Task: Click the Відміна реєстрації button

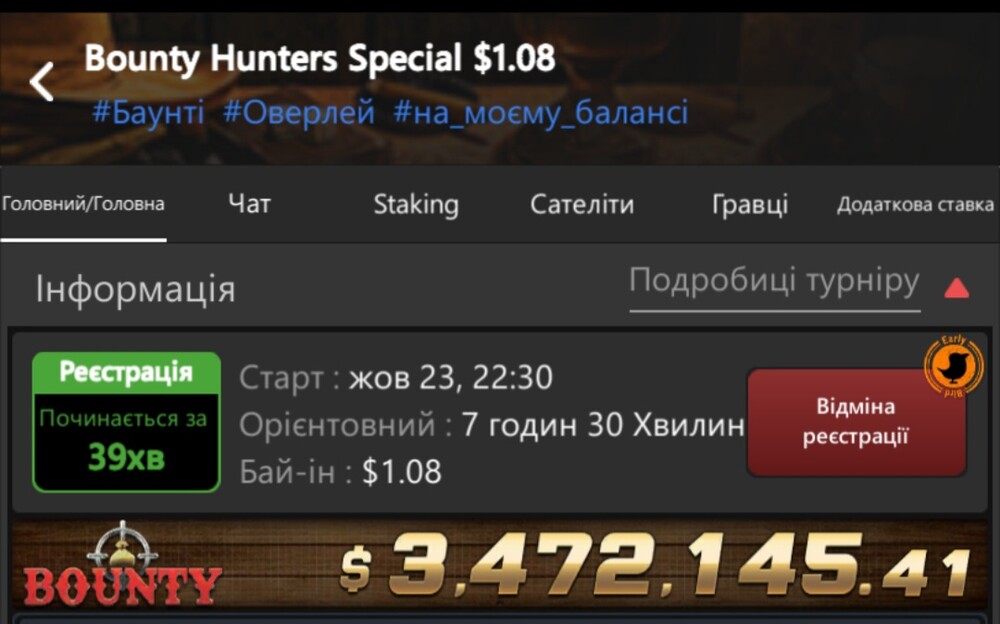Action: 856,422
